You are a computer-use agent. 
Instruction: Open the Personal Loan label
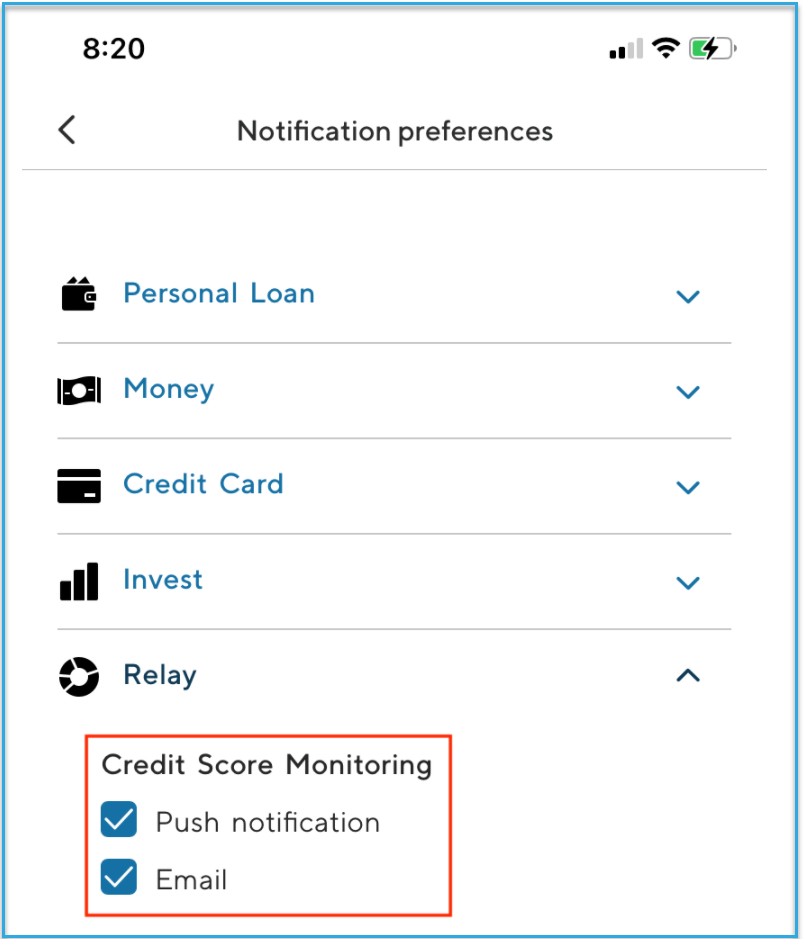219,294
